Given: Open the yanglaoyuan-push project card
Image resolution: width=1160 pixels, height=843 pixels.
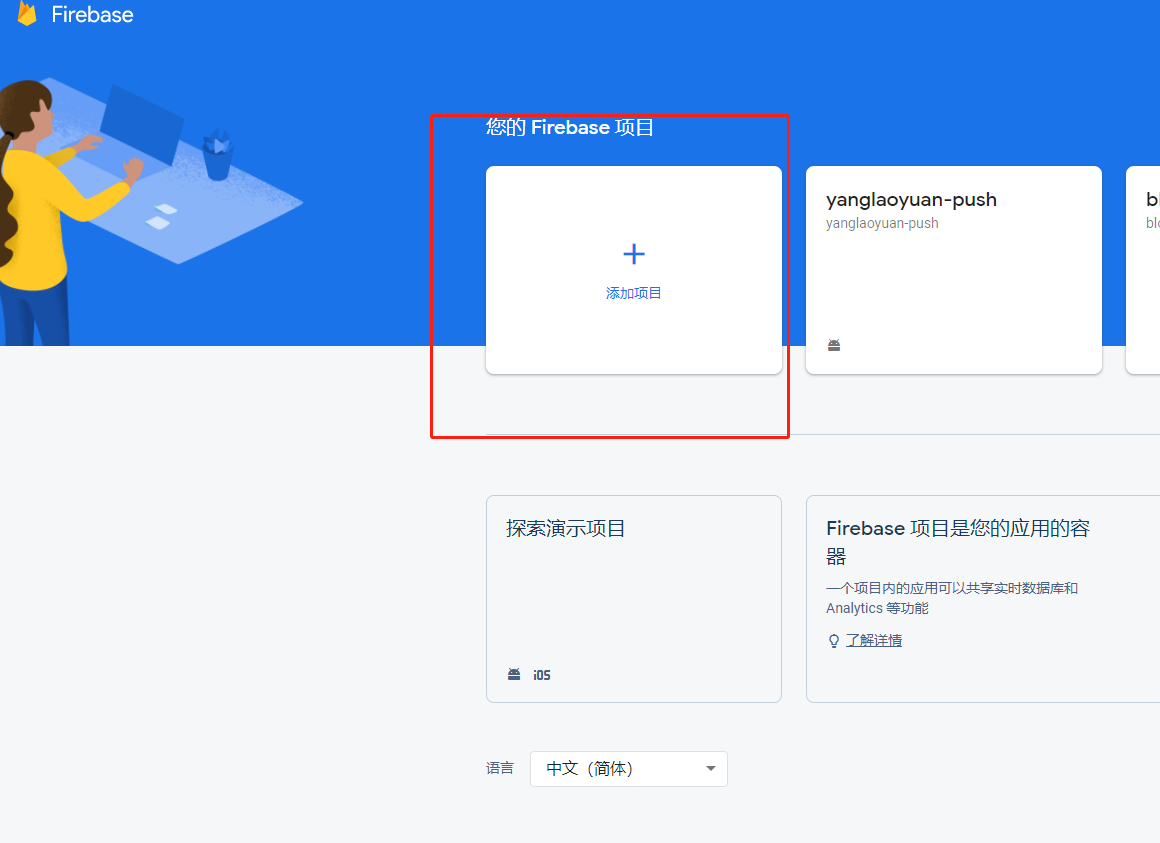Looking at the screenshot, I should click(953, 269).
